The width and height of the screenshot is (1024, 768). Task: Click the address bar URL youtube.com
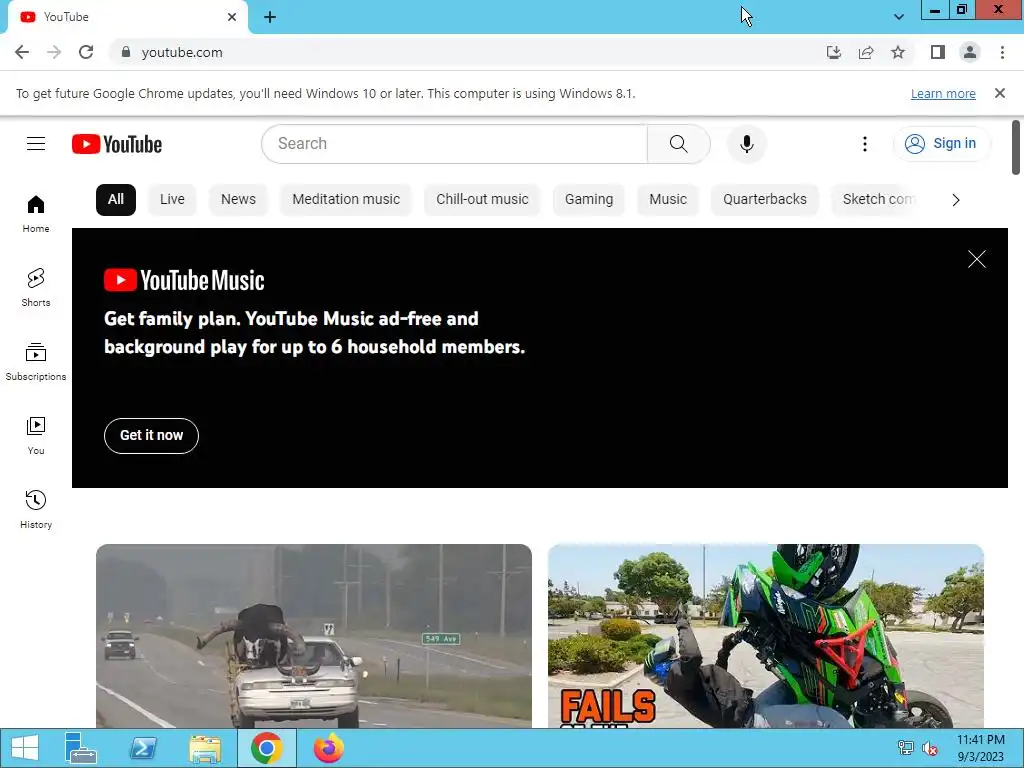pos(182,52)
